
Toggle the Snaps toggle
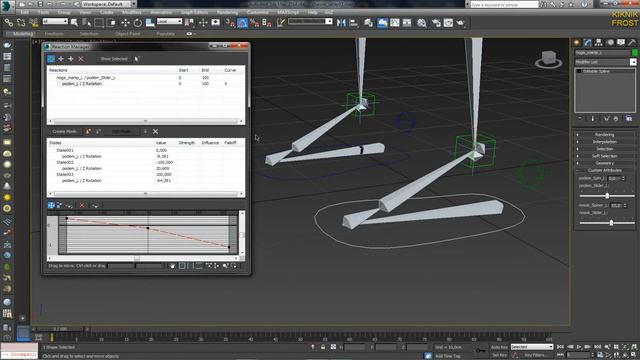(230, 23)
